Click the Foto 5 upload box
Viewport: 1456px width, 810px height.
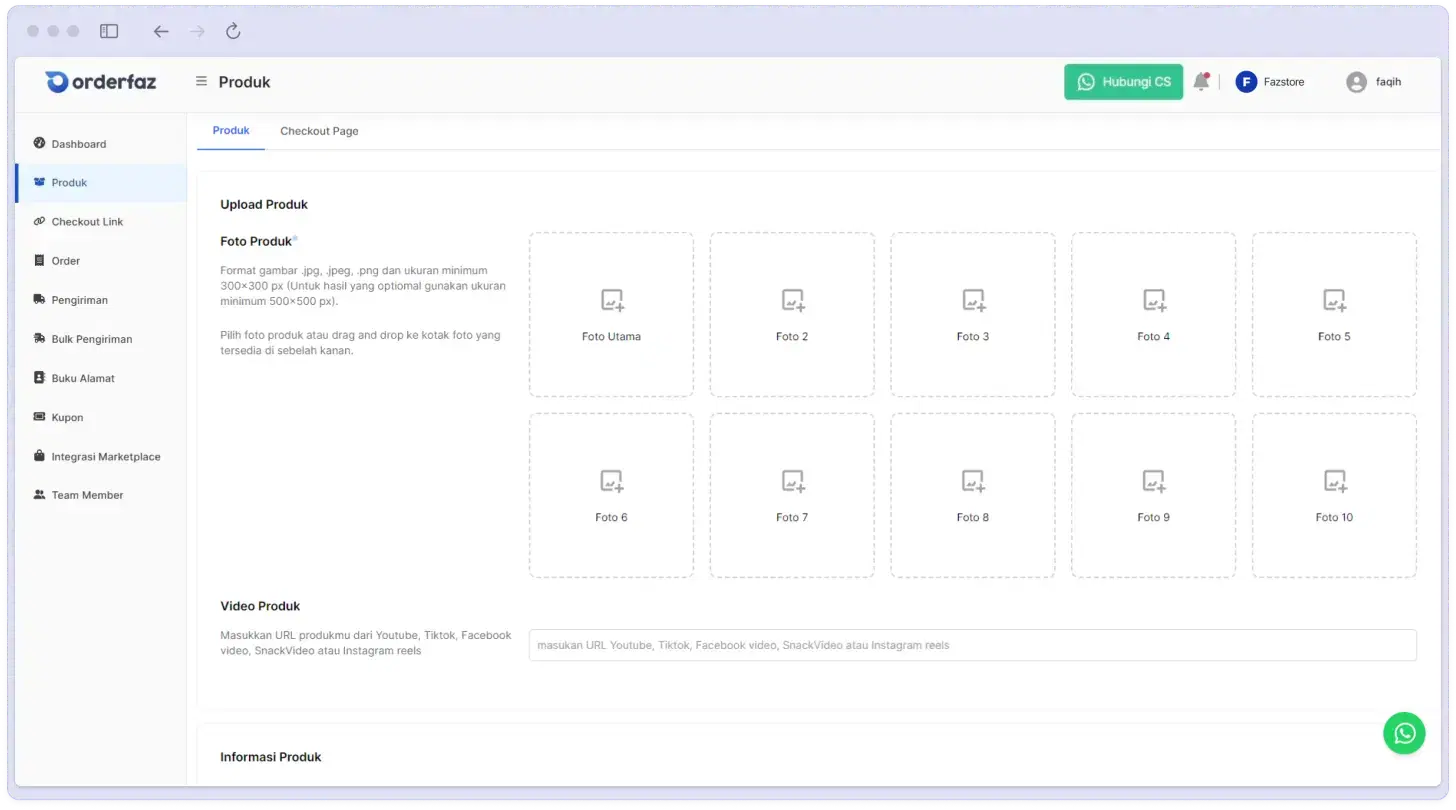pyautogui.click(x=1334, y=315)
